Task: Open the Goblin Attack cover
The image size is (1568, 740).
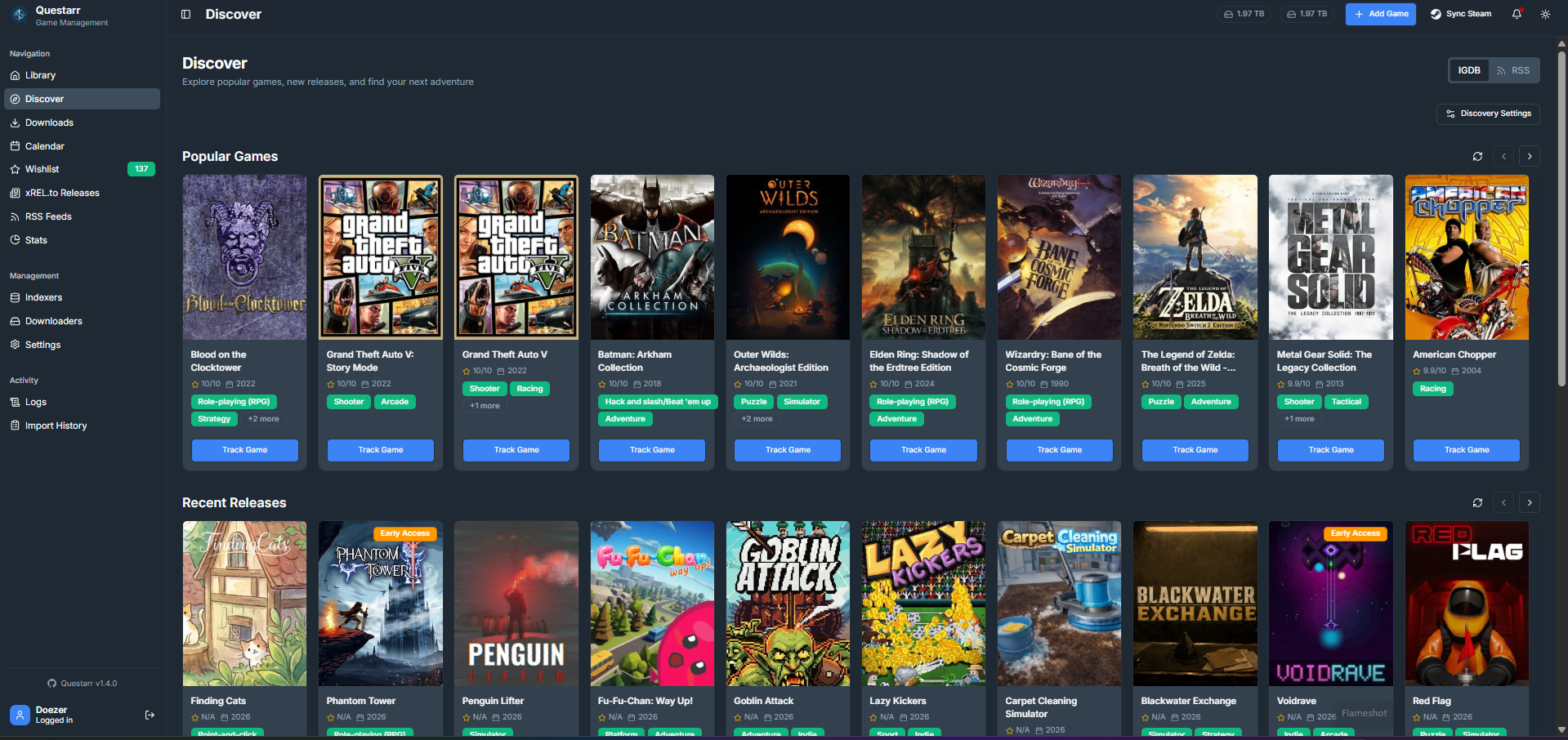Action: (788, 604)
